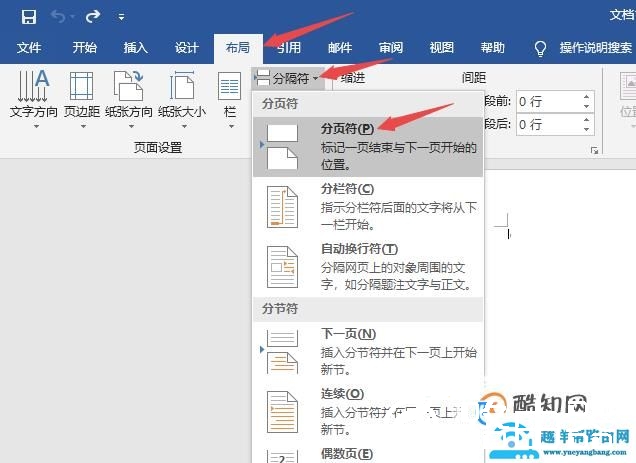Image resolution: width=636 pixels, height=463 pixels.
Task: Increase 段后 spacing with up arrow
Action: [x=587, y=119]
